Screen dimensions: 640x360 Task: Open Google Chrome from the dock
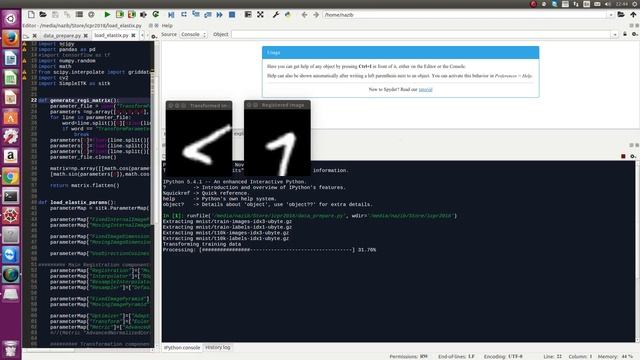tap(11, 177)
